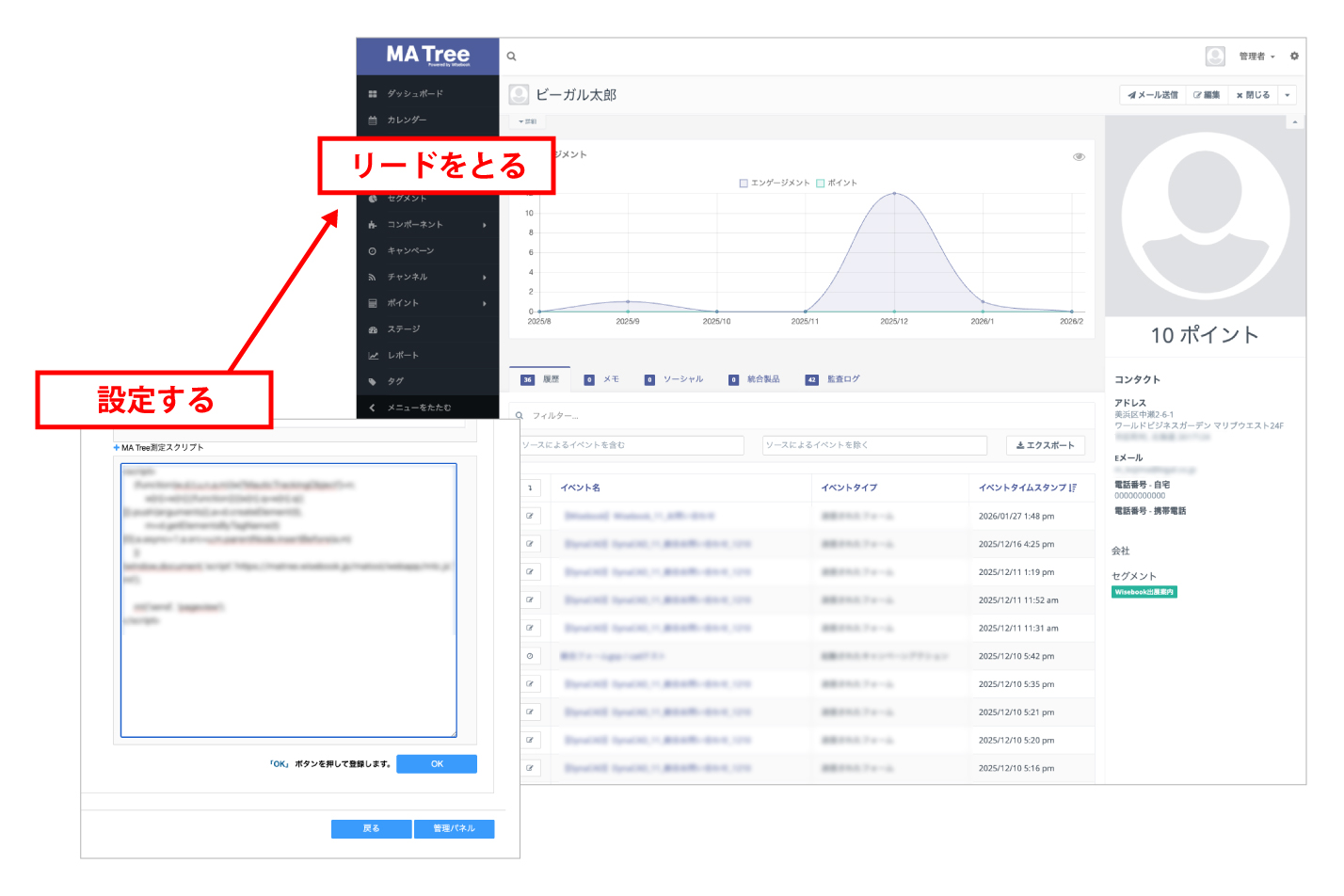Open the ステージ sidebar entry

[404, 329]
